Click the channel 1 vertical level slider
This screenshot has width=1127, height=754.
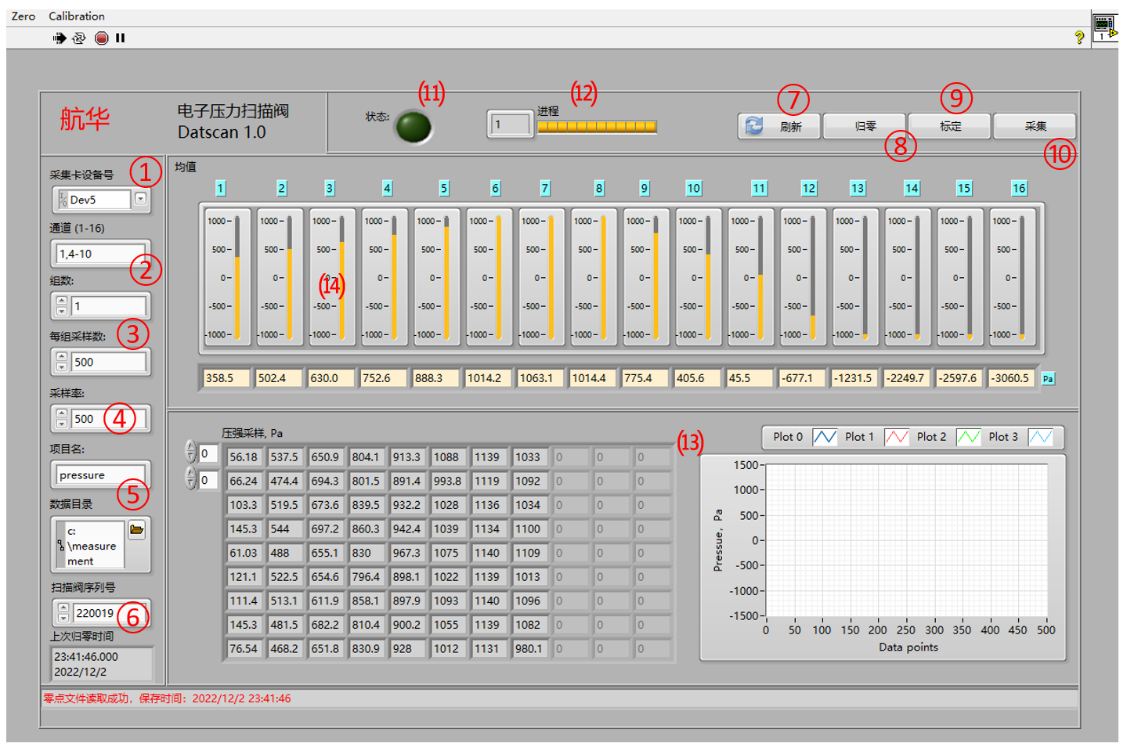point(237,278)
